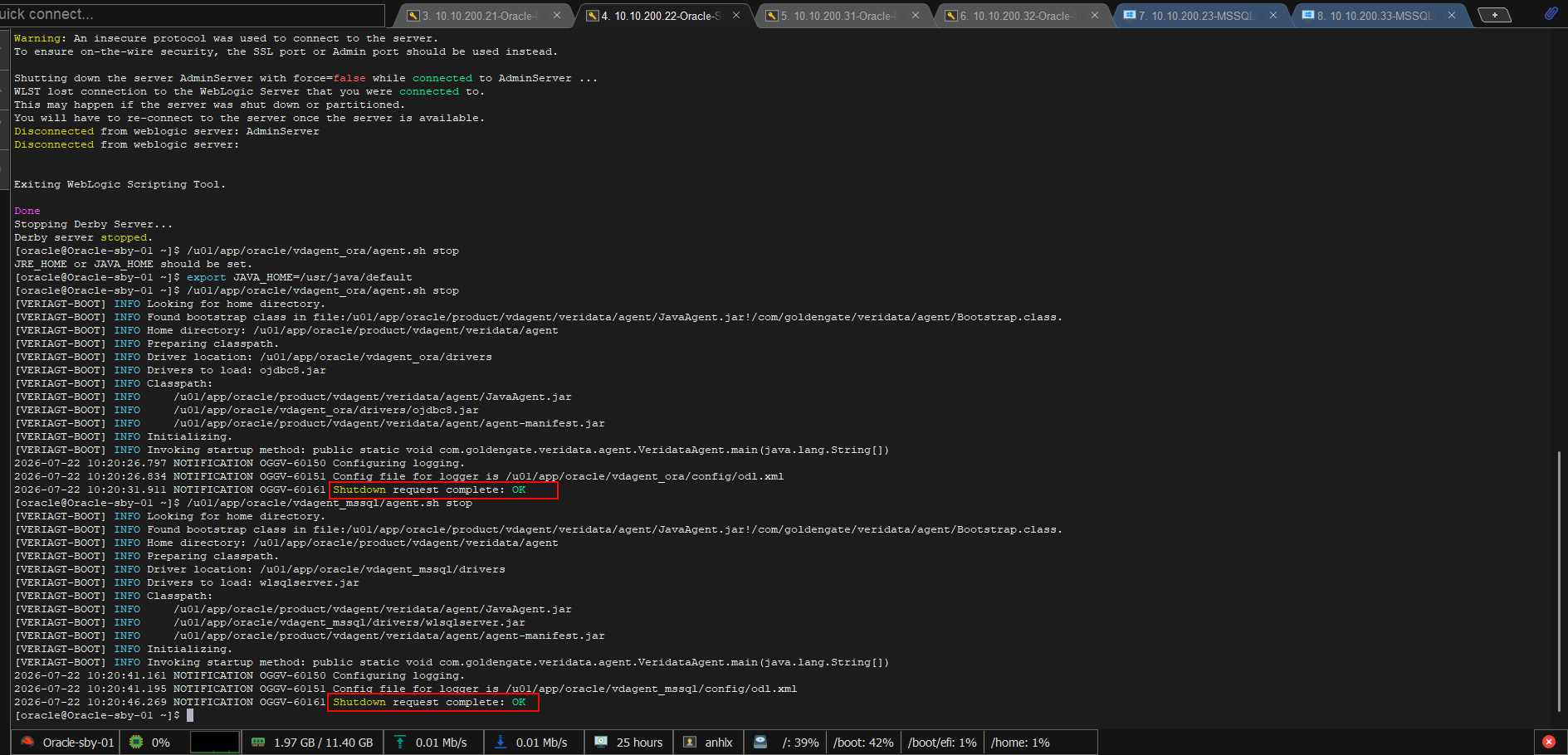Click the Oracle-sby-01 hostname icon

(x=27, y=742)
